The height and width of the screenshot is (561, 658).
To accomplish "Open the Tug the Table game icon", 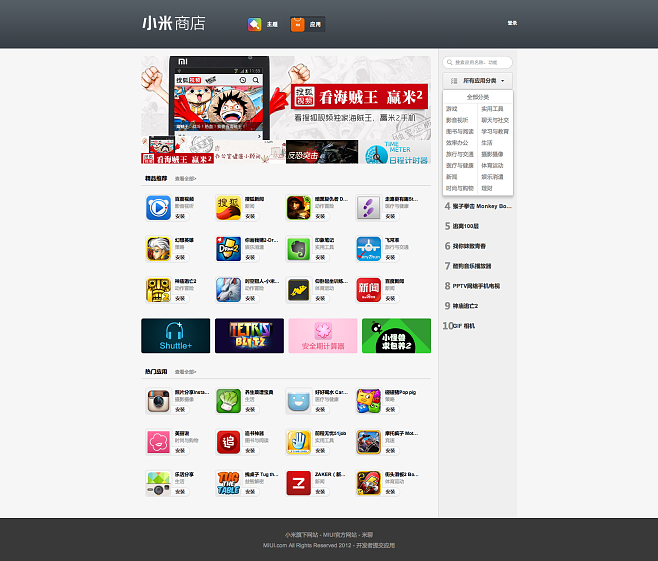I will tap(228, 483).
